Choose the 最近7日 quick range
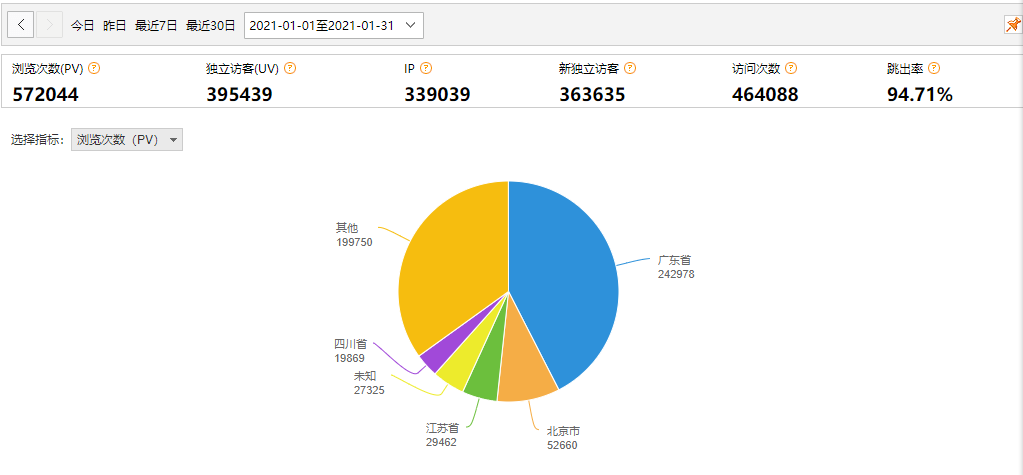1023x475 pixels. click(x=155, y=25)
